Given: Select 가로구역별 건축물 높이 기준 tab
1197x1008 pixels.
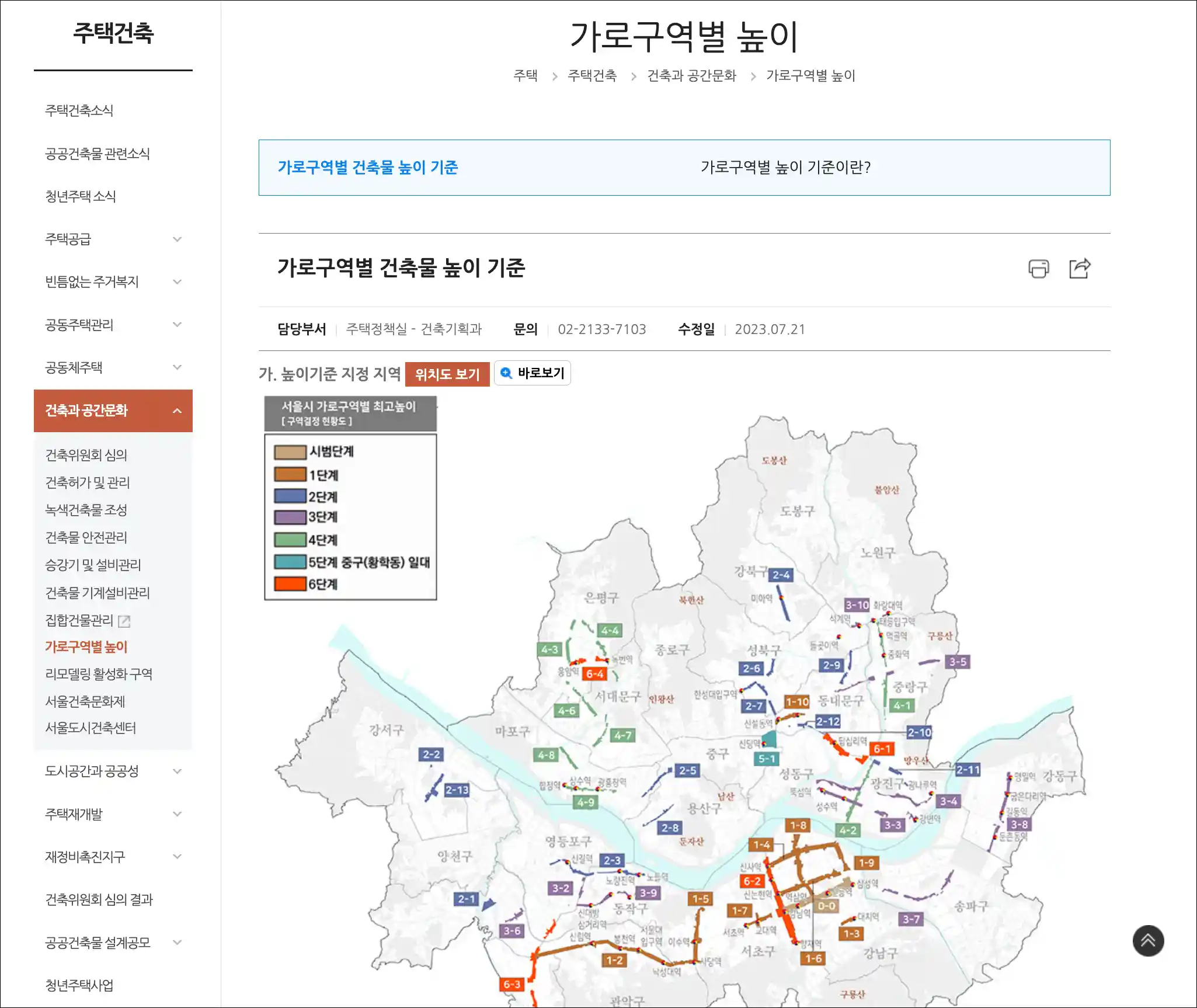Looking at the screenshot, I should click(x=368, y=168).
